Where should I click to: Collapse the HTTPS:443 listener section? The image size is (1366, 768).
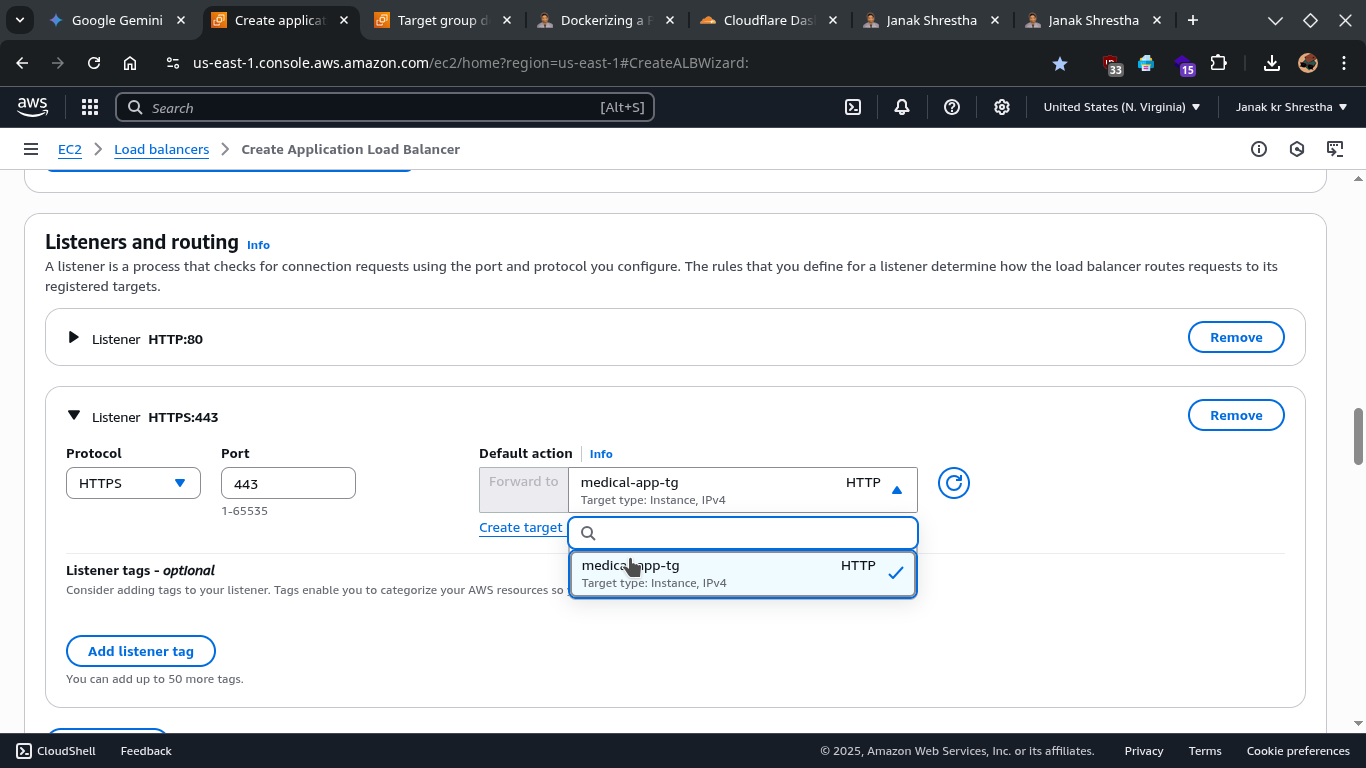click(x=73, y=416)
